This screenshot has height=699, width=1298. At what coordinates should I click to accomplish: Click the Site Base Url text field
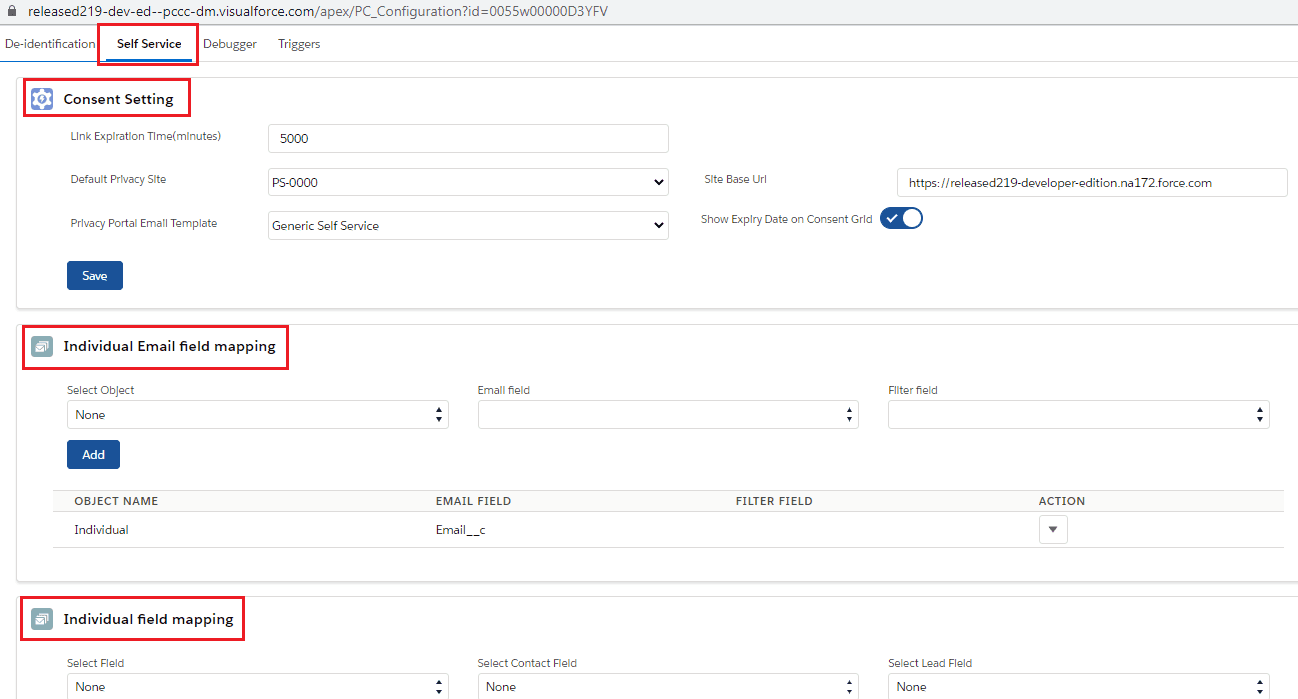(1091, 182)
